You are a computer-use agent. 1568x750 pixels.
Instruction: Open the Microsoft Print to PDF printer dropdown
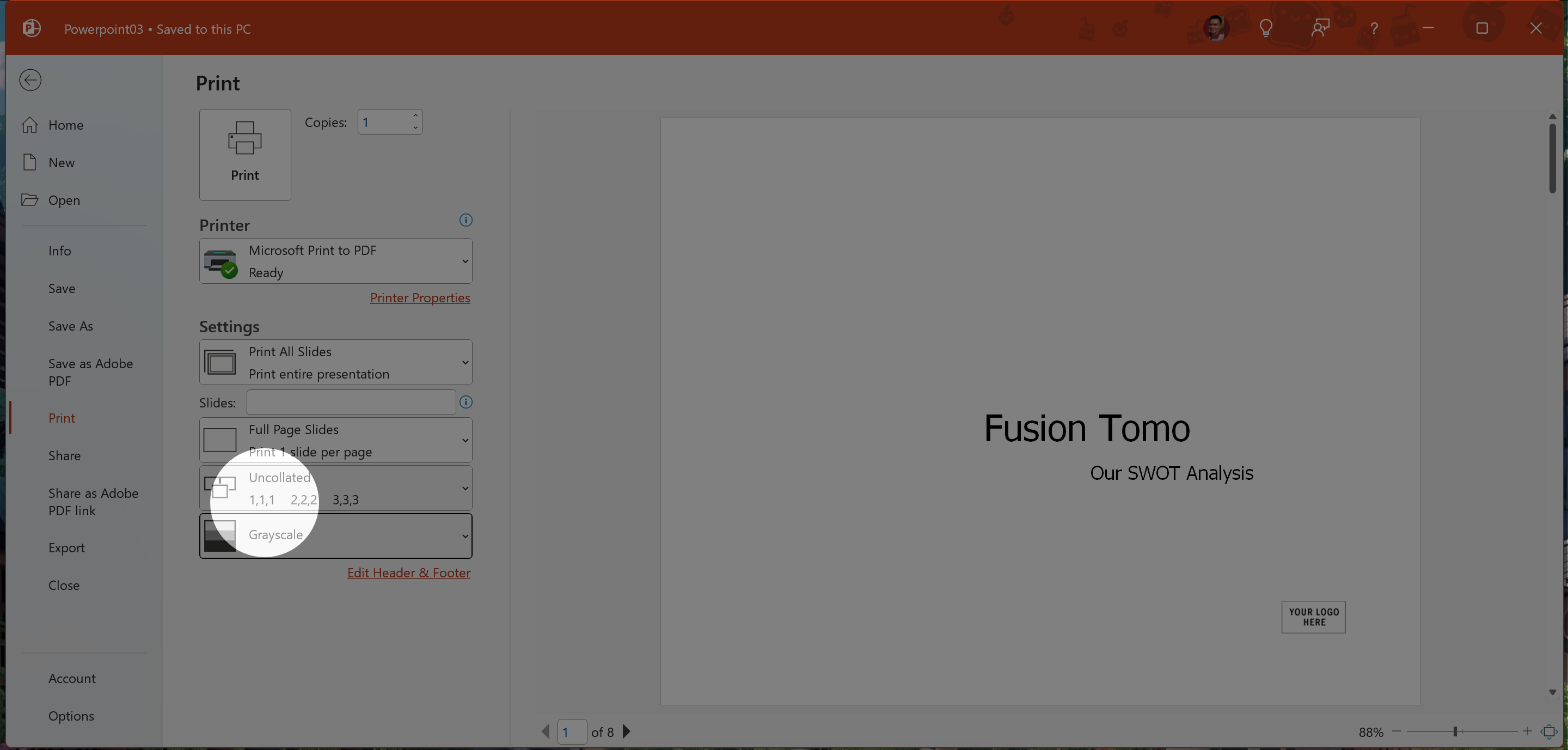(335, 260)
